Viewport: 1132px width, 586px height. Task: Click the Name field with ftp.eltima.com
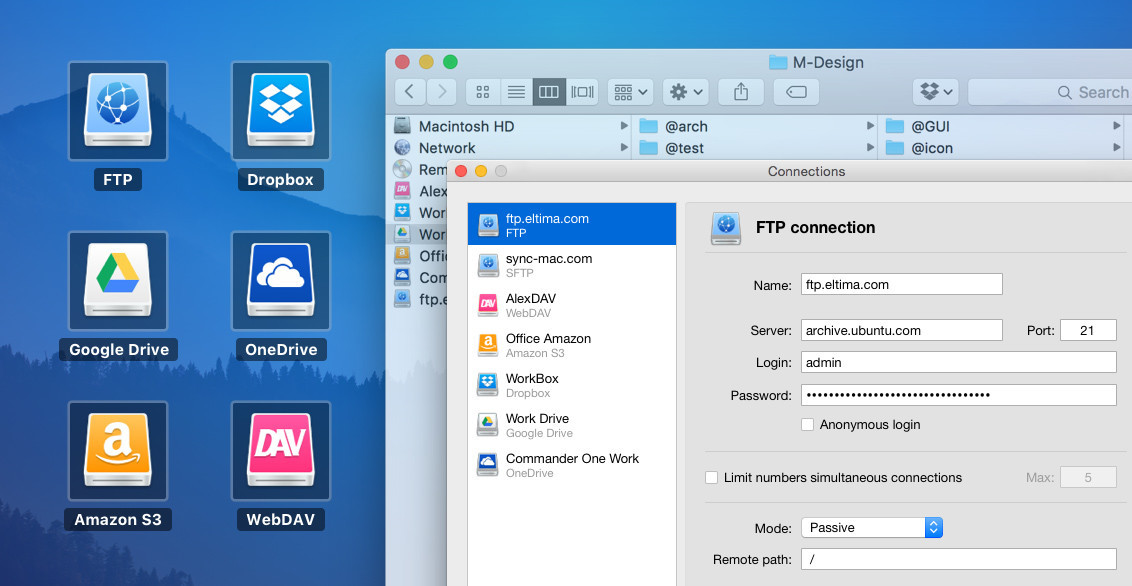(x=902, y=284)
